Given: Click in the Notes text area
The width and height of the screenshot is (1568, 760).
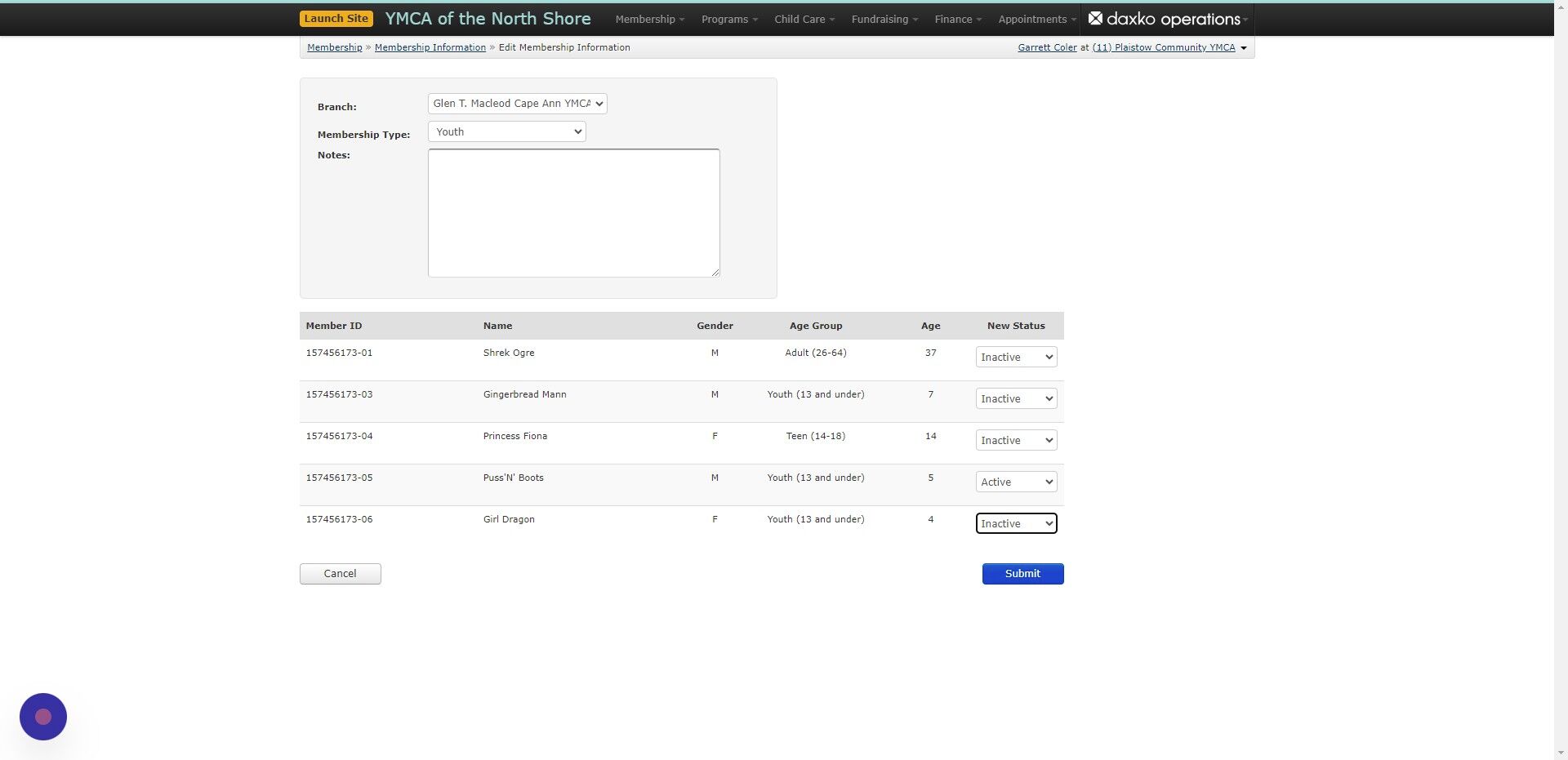Looking at the screenshot, I should coord(572,212).
